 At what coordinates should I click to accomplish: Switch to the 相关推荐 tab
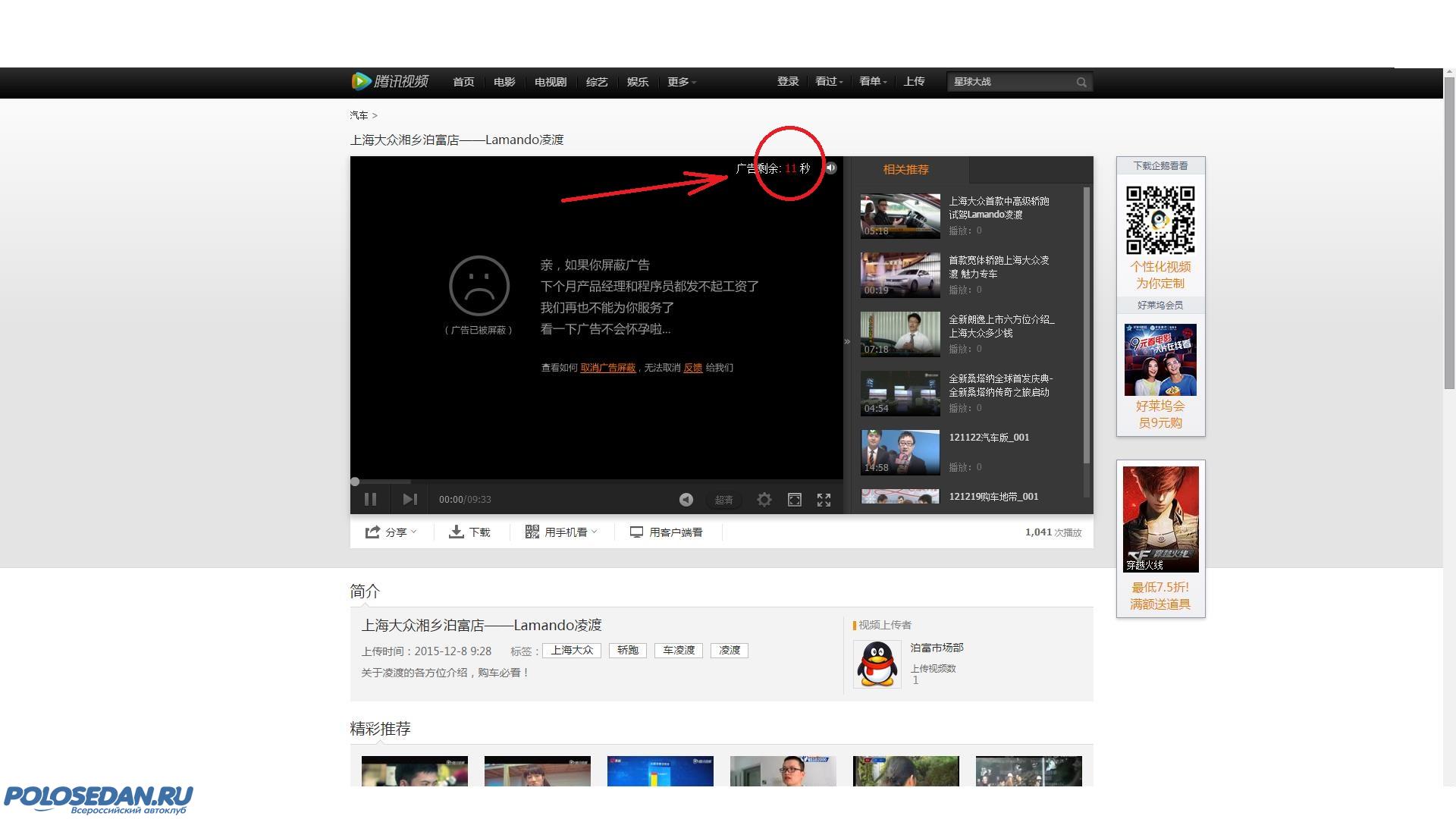click(905, 169)
